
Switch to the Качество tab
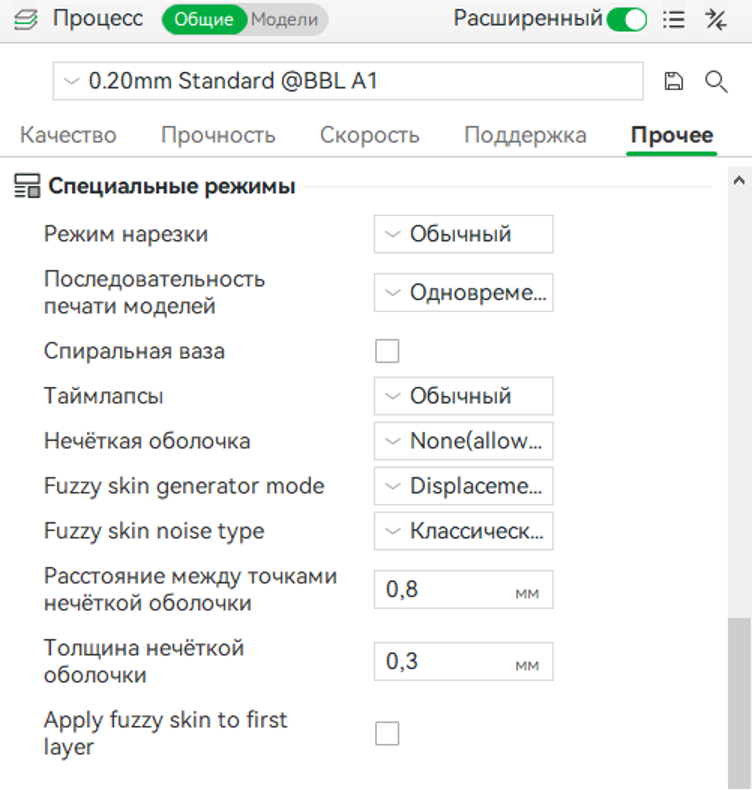68,135
